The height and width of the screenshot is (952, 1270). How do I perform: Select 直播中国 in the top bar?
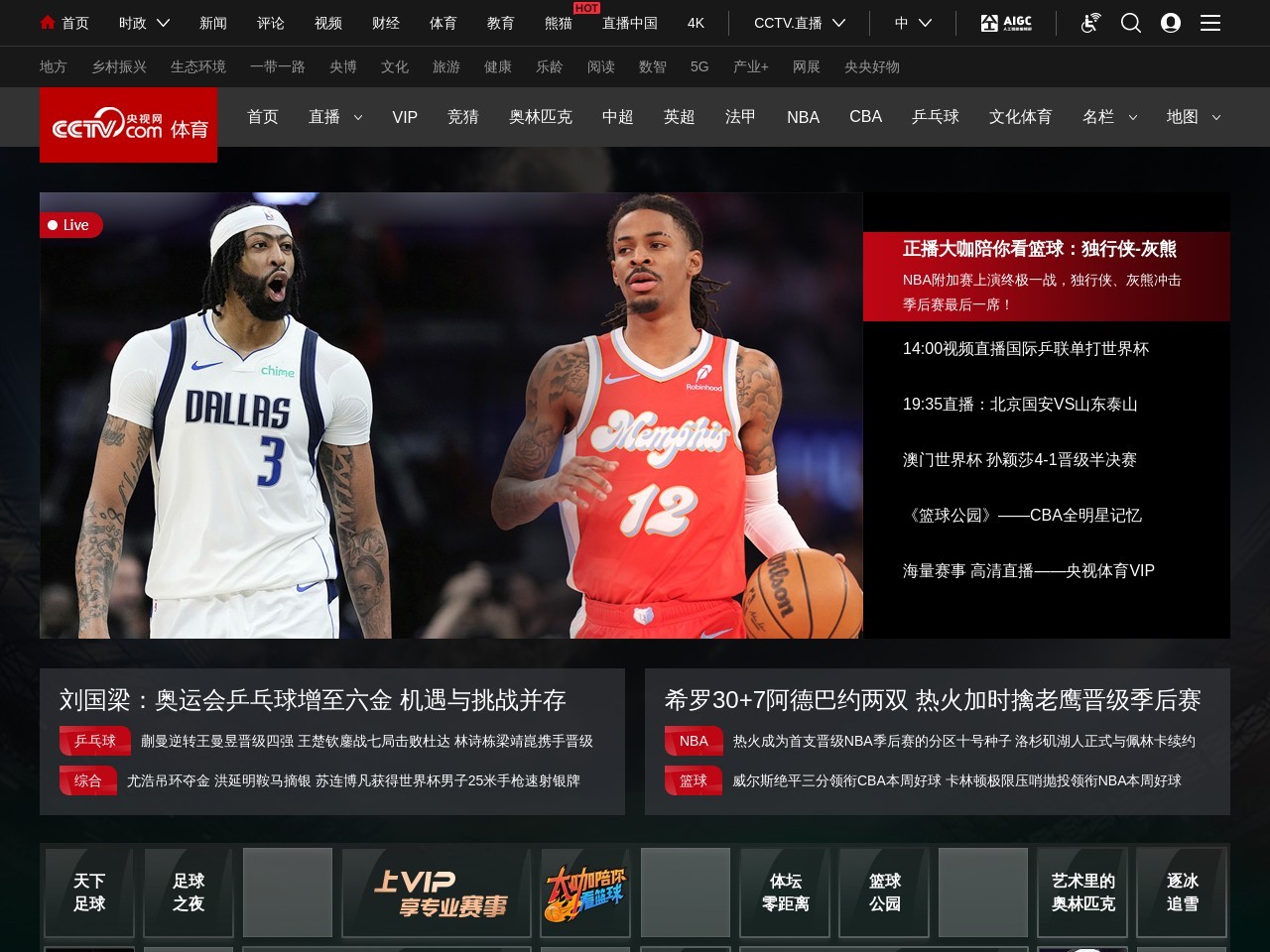pyautogui.click(x=630, y=23)
